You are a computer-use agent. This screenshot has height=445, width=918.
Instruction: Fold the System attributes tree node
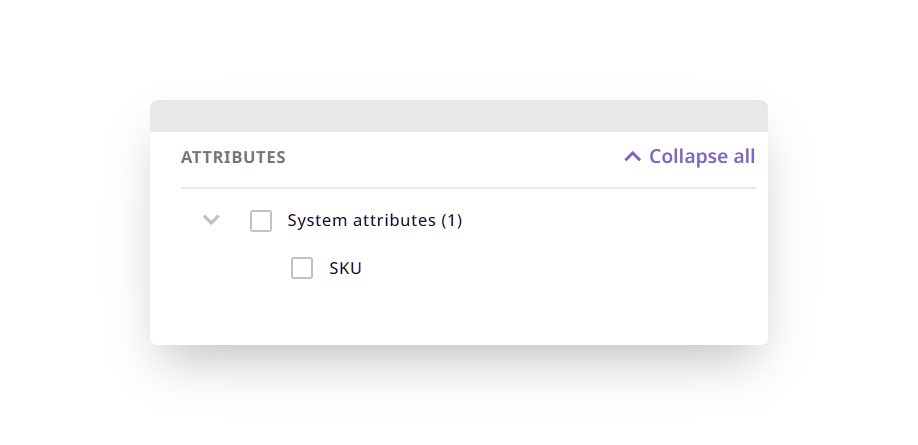pyautogui.click(x=211, y=220)
